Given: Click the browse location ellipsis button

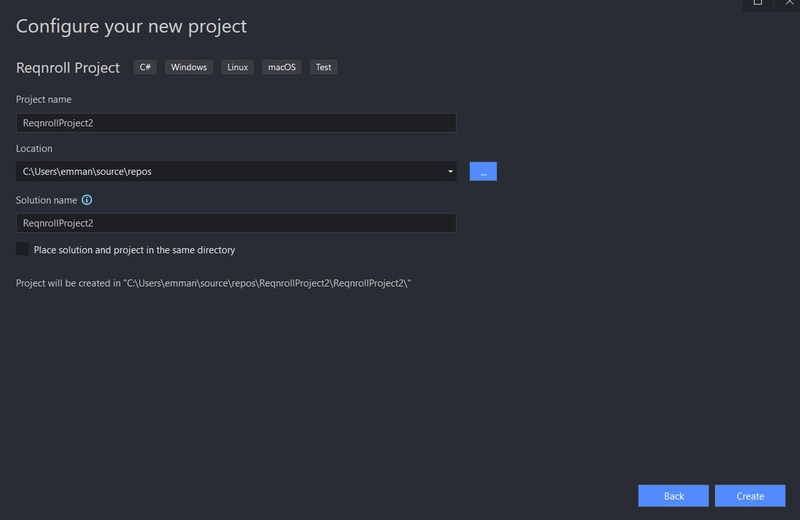Looking at the screenshot, I should coord(483,172).
